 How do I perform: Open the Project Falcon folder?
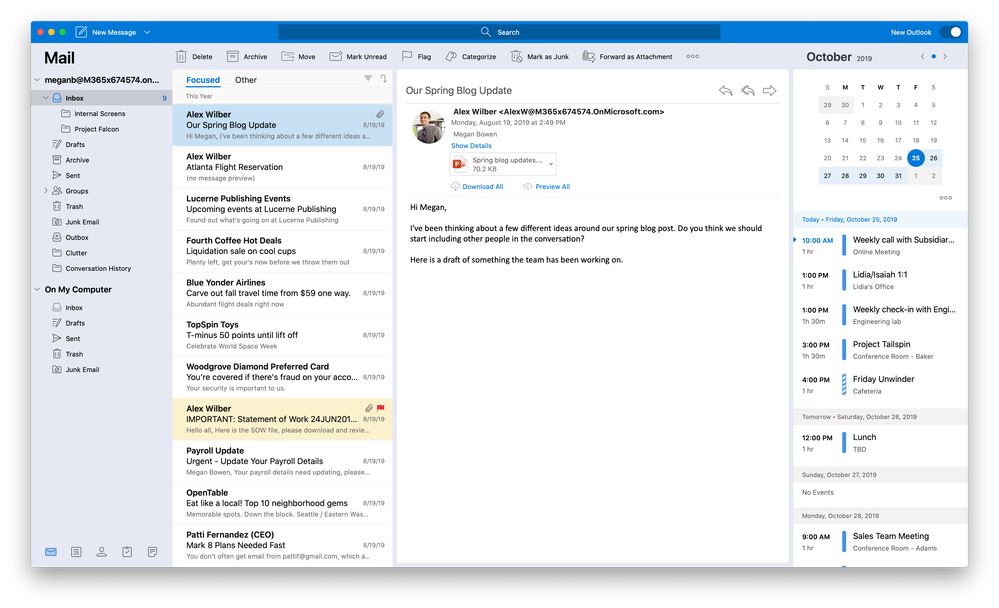[x=102, y=129]
